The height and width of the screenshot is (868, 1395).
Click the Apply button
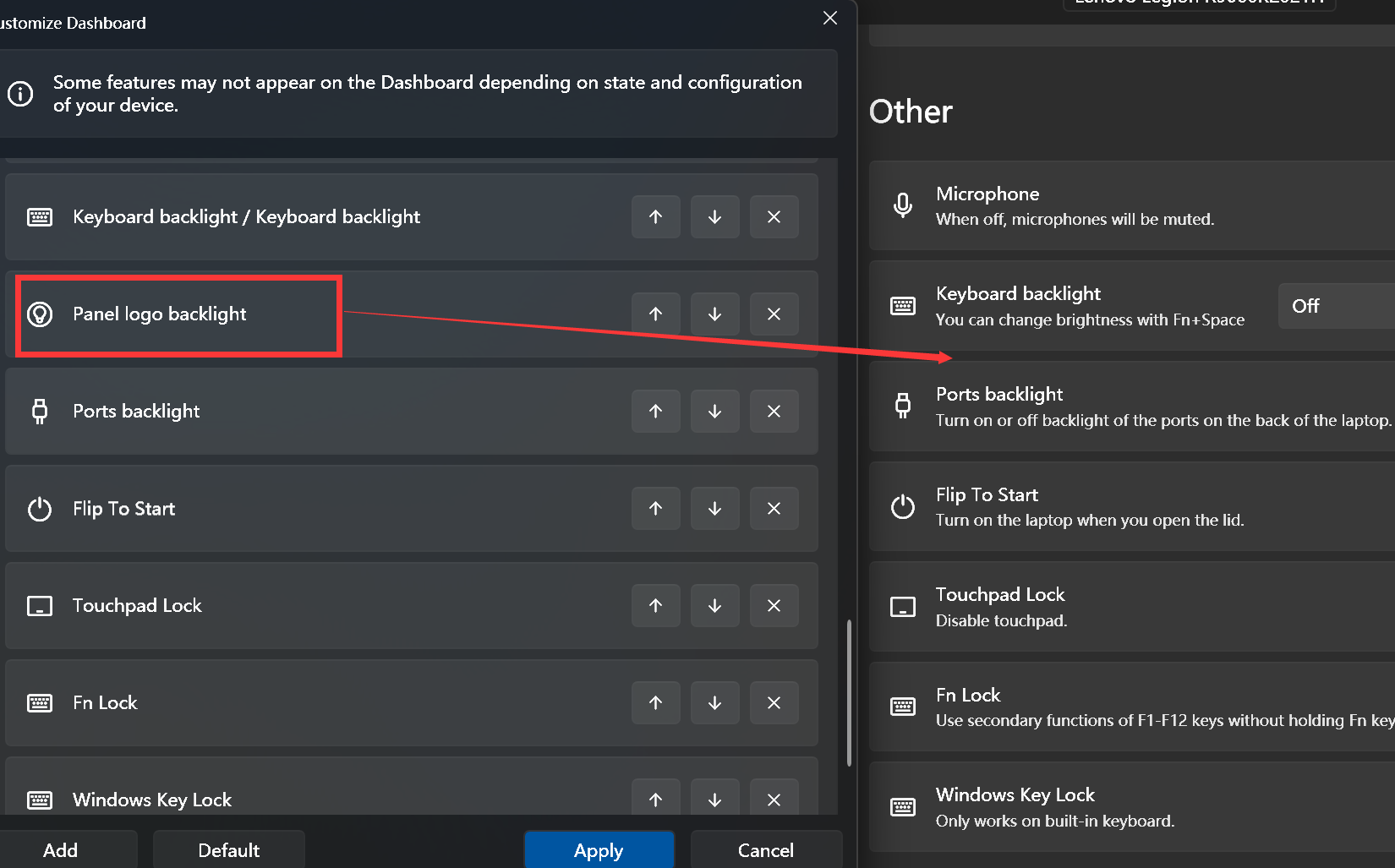[x=599, y=849]
